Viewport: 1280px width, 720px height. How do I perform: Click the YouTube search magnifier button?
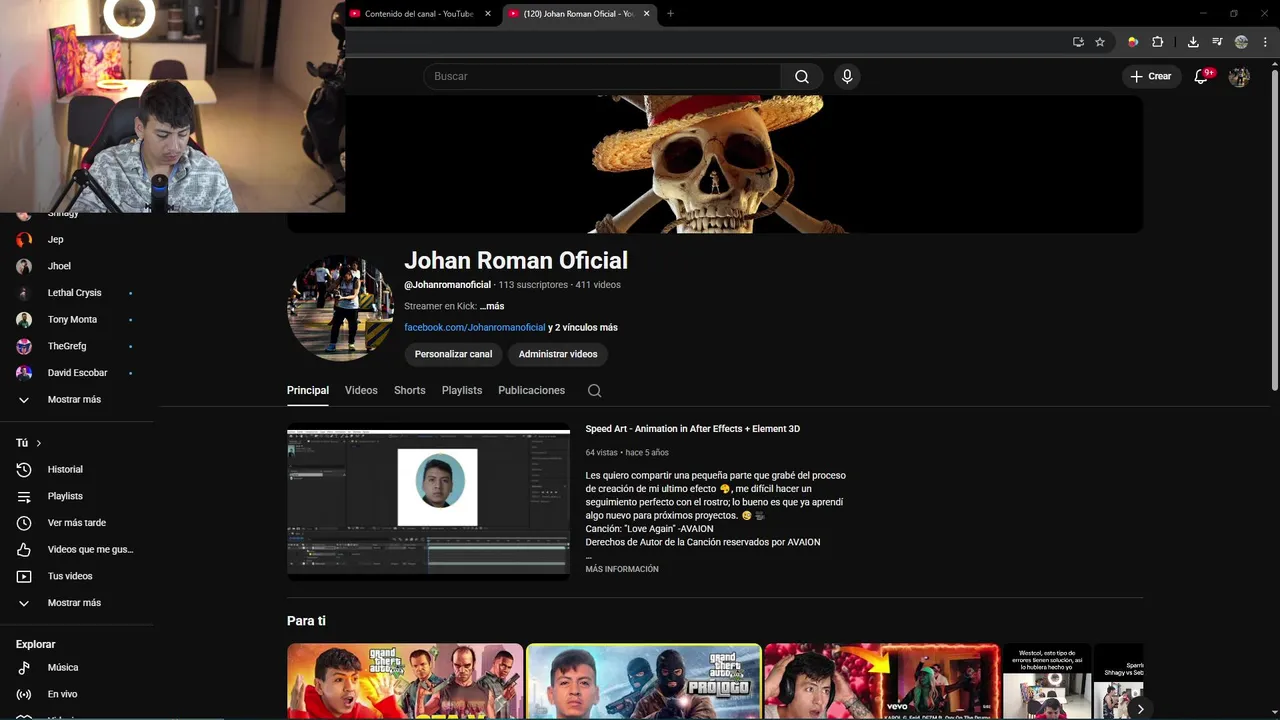tap(802, 76)
